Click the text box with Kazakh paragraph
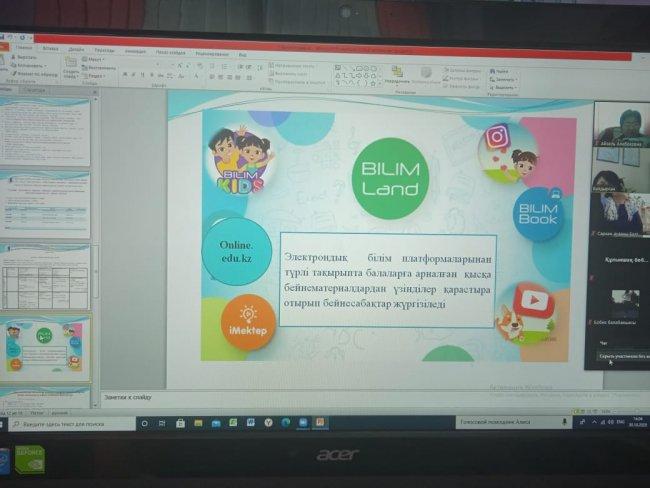 (x=388, y=280)
